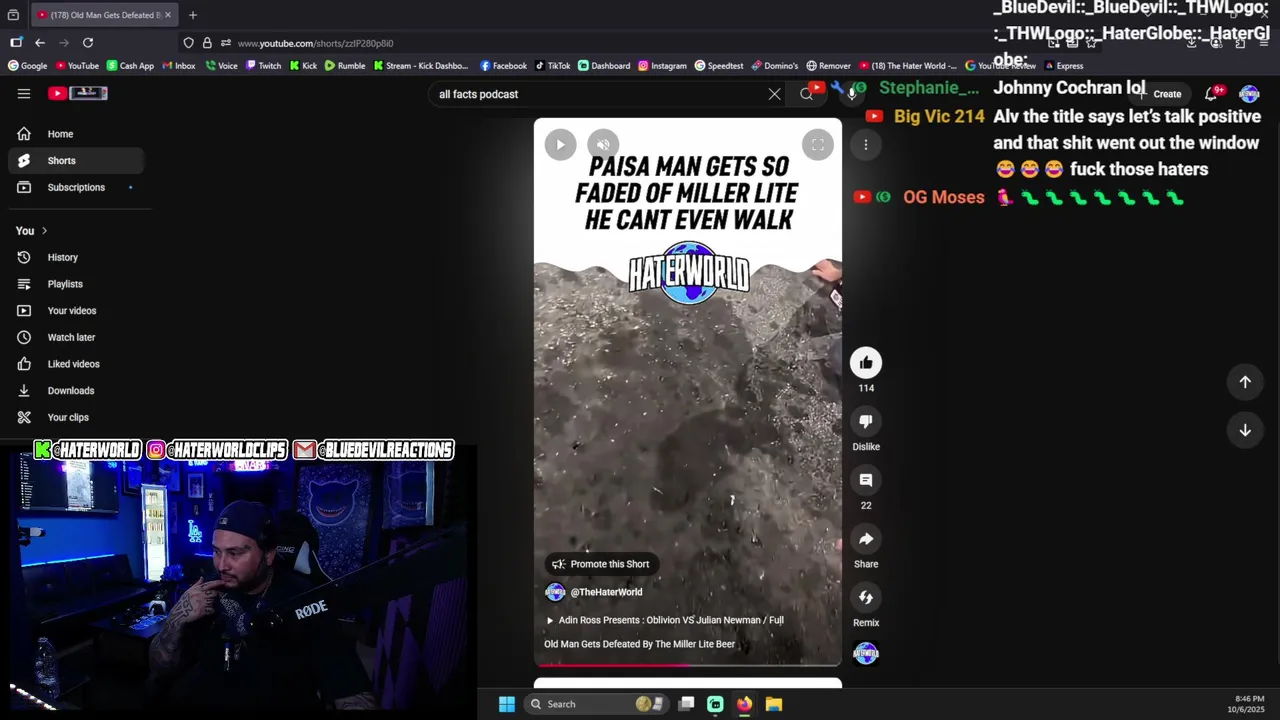The width and height of the screenshot is (1280, 720).
Task: Open the YouTube hamburger guide menu
Action: [24, 93]
